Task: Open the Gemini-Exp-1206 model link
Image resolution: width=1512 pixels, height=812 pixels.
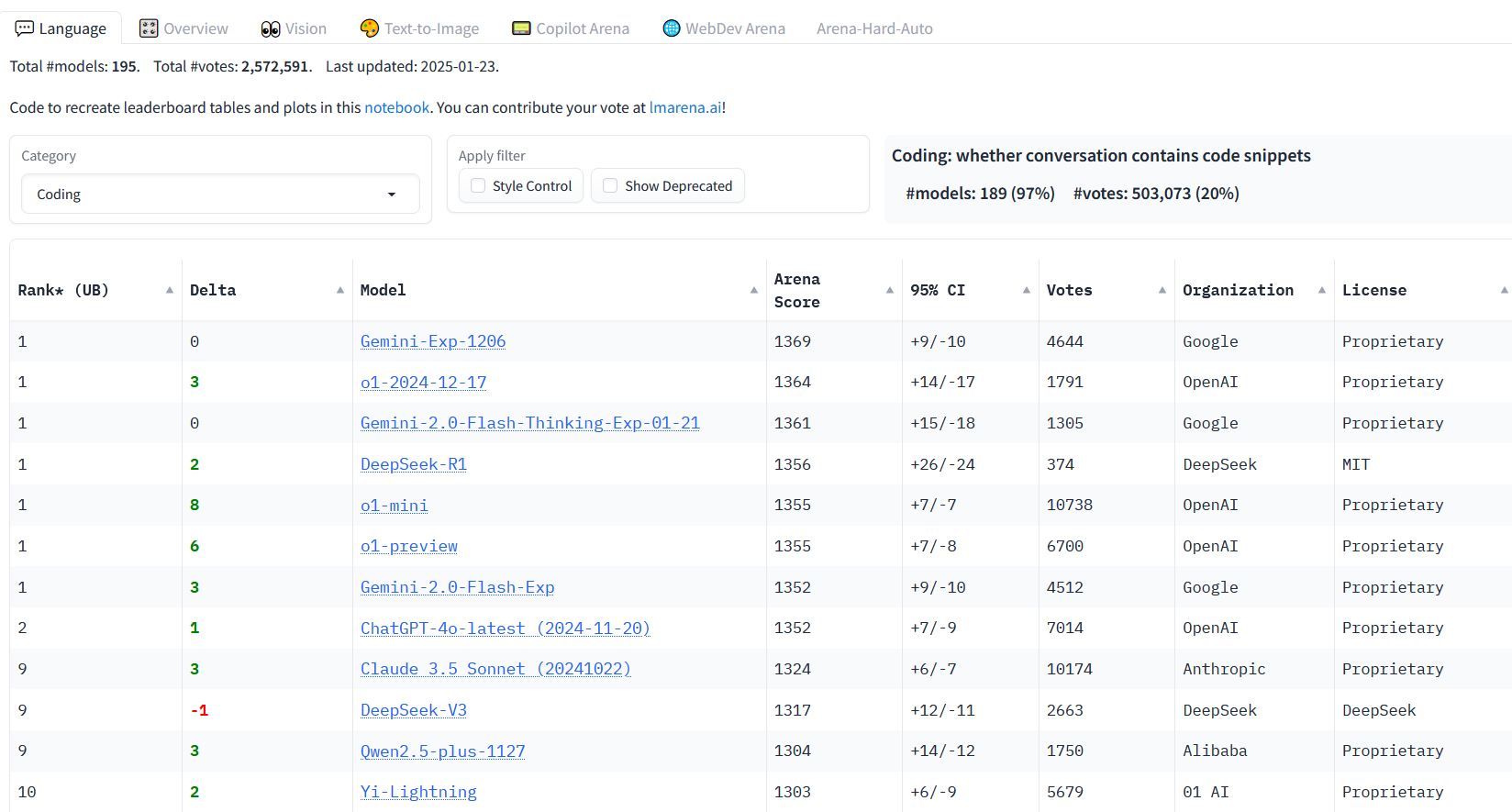Action: click(433, 341)
